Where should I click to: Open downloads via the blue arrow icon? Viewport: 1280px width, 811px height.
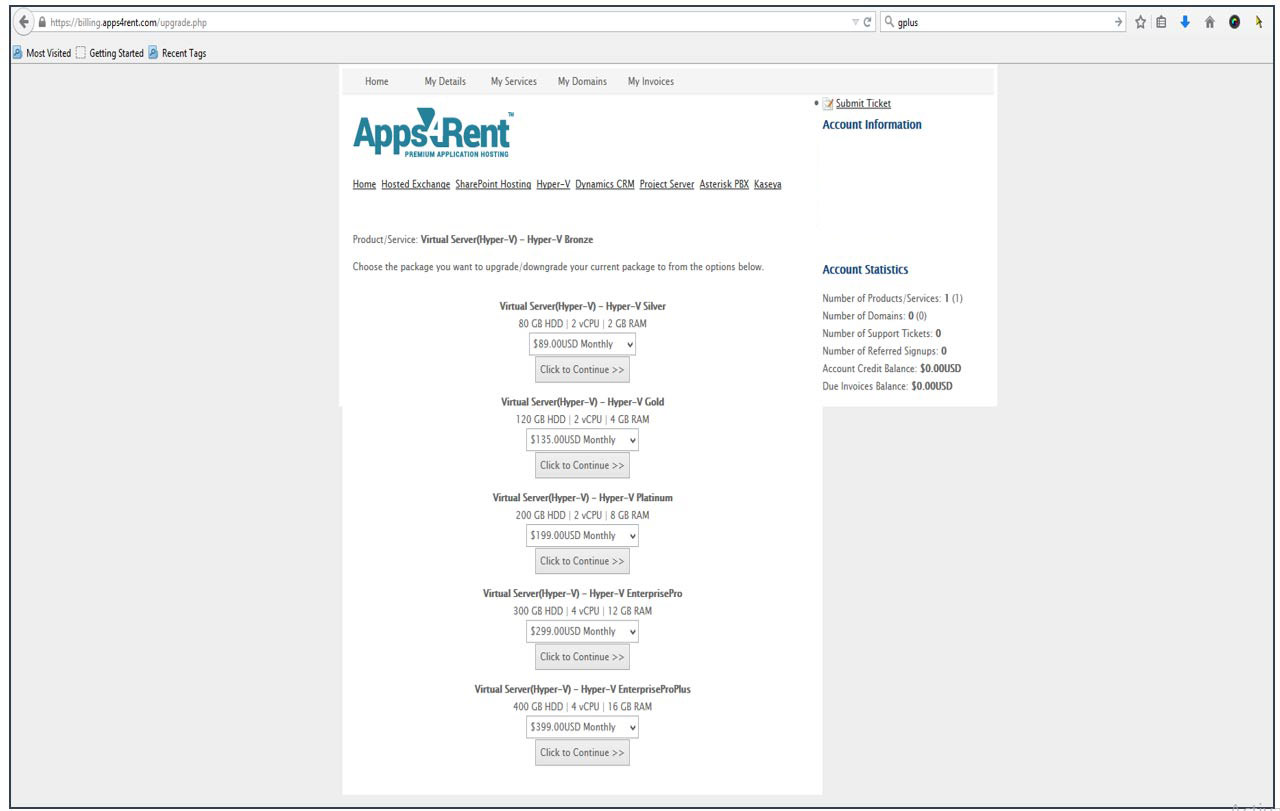pyautogui.click(x=1185, y=22)
